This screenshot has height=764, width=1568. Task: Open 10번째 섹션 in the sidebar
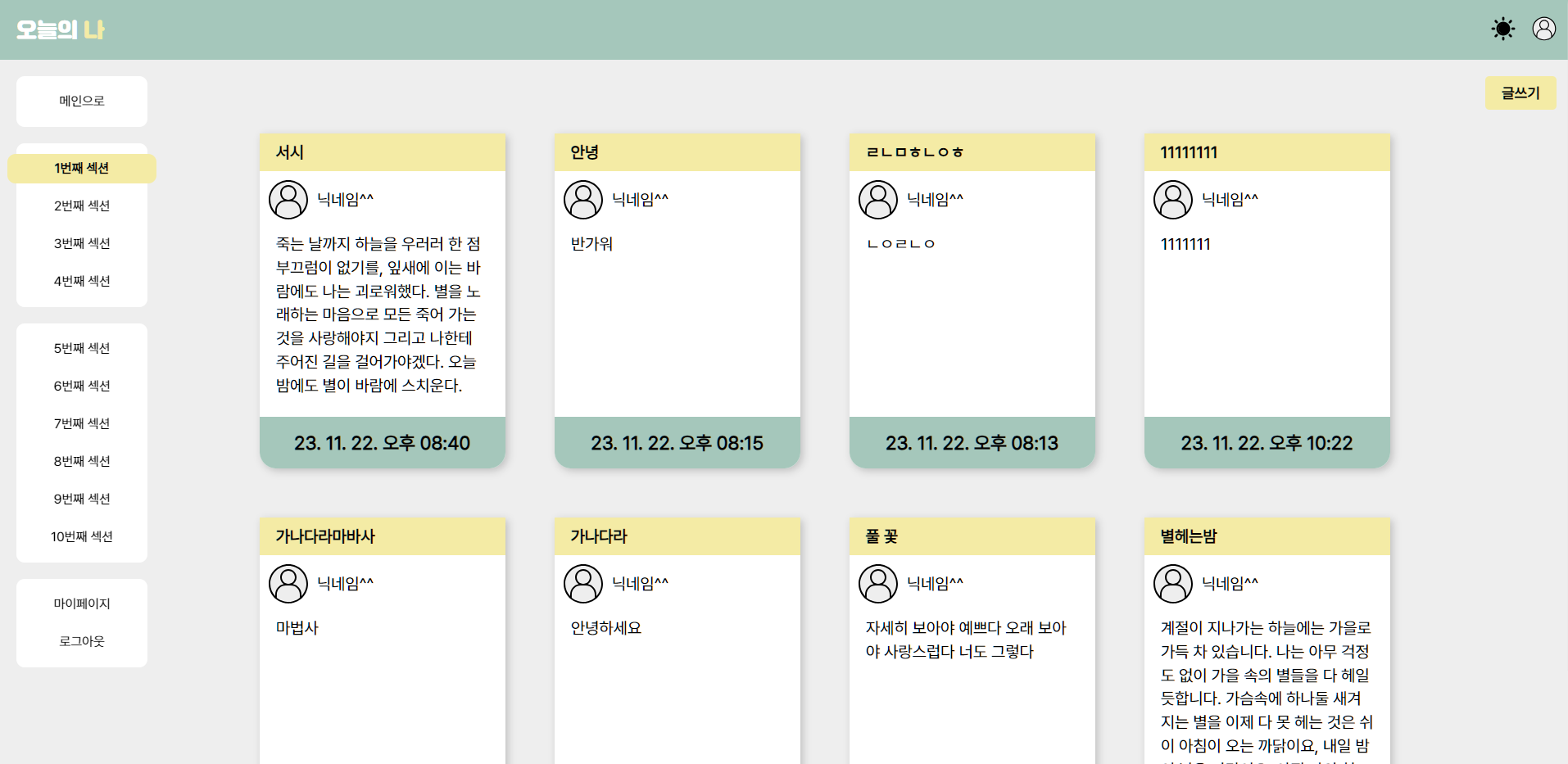click(82, 536)
